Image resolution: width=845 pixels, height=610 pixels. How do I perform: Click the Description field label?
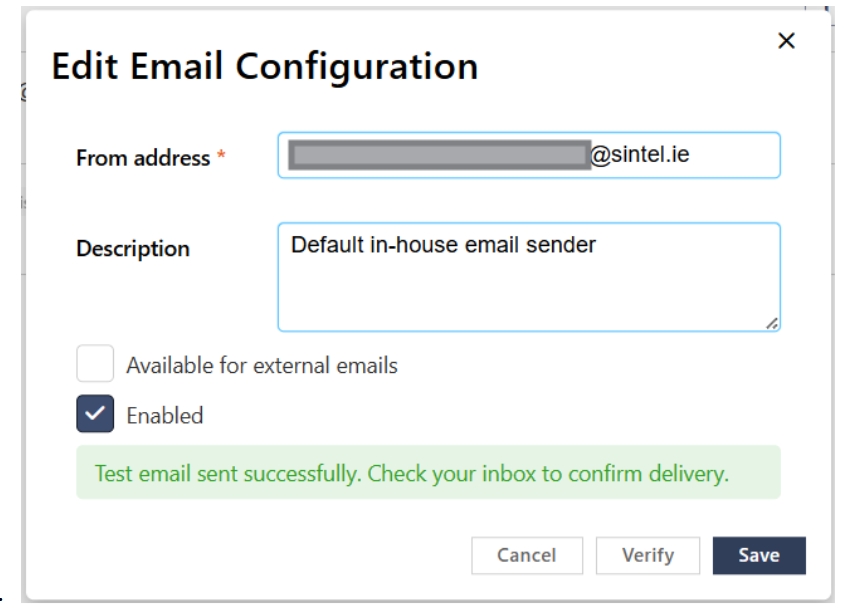[x=133, y=248]
